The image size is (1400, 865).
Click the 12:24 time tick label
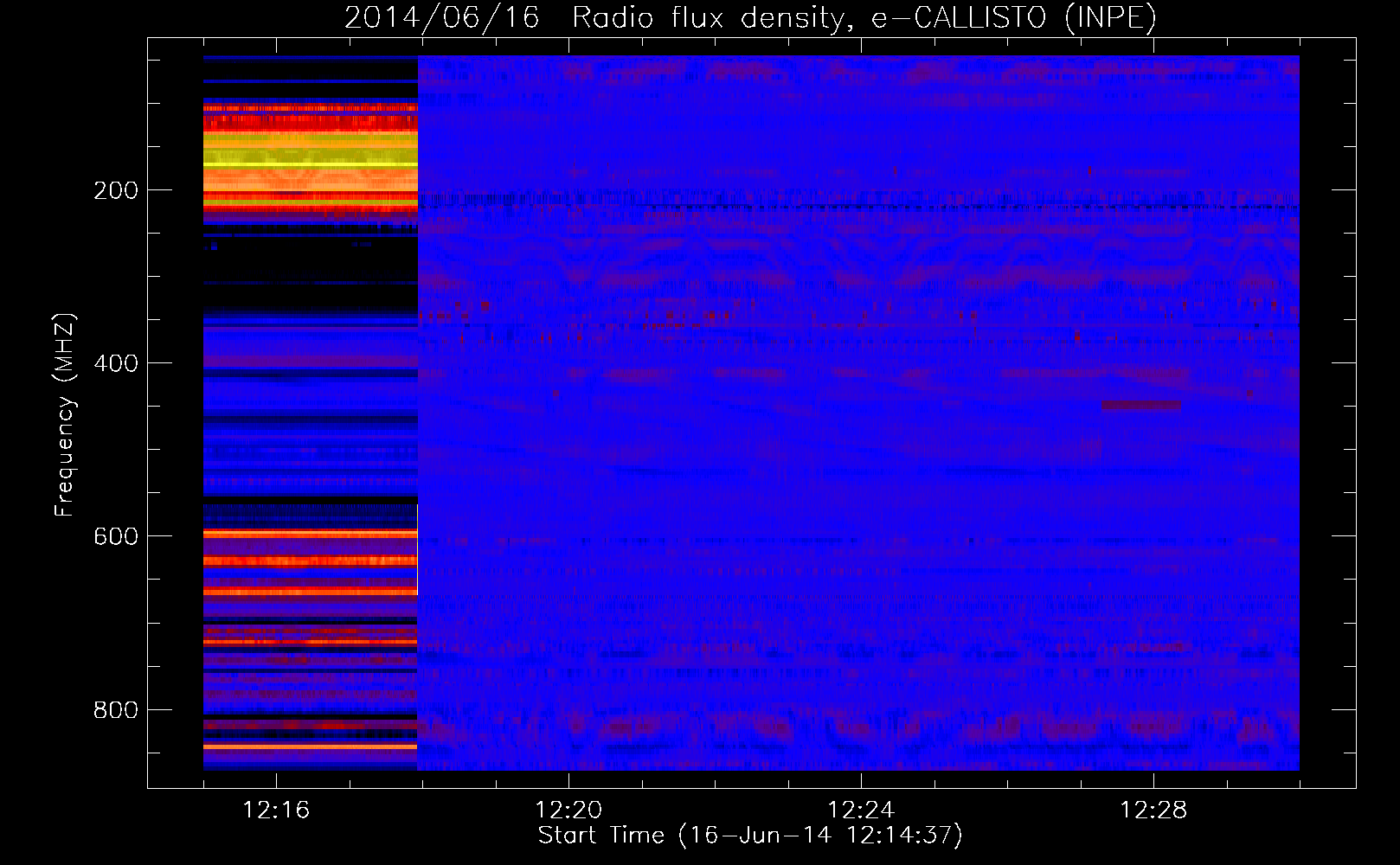pyautogui.click(x=861, y=811)
